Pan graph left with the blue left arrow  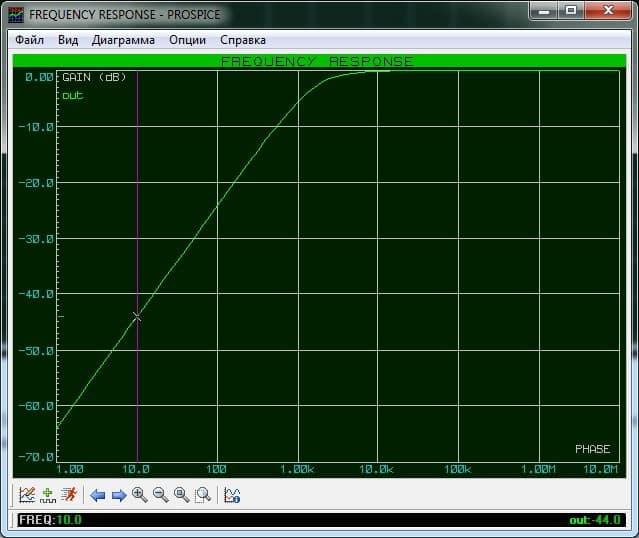[97, 495]
